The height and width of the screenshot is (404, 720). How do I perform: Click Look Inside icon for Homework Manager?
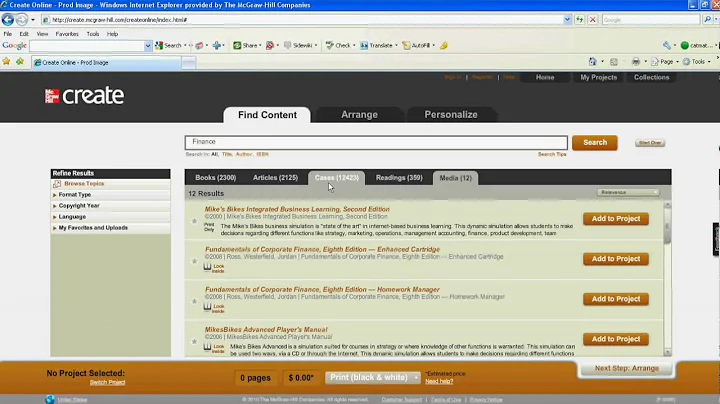click(214, 308)
